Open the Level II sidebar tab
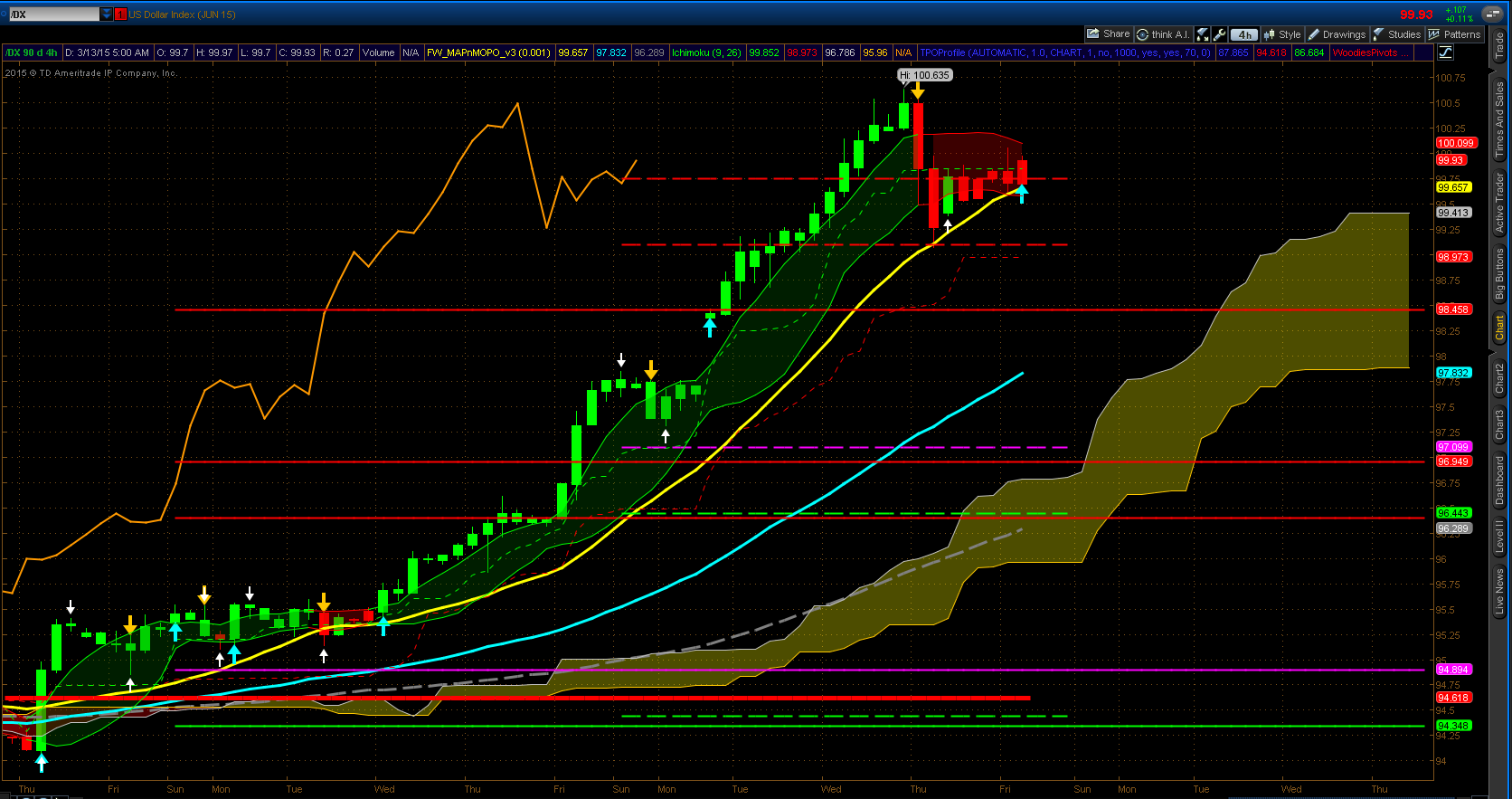Screen dimensions: 1512x799 click(1499, 536)
